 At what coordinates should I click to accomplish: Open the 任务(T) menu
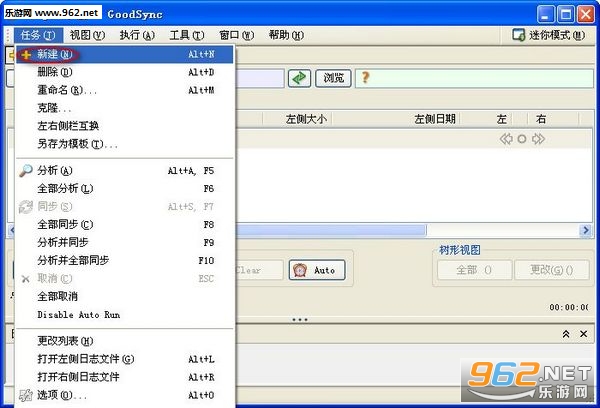38,35
